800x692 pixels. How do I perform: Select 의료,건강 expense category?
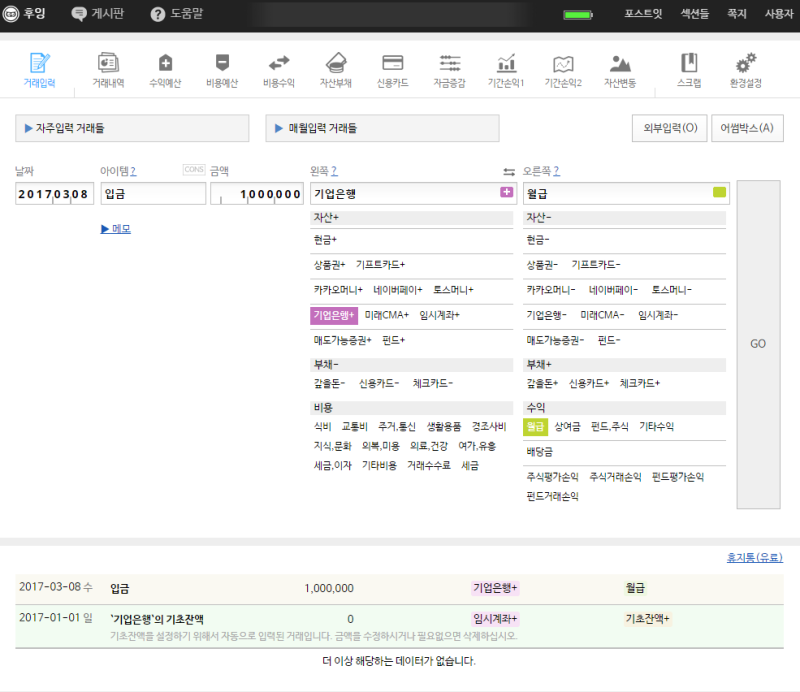pyautogui.click(x=429, y=446)
